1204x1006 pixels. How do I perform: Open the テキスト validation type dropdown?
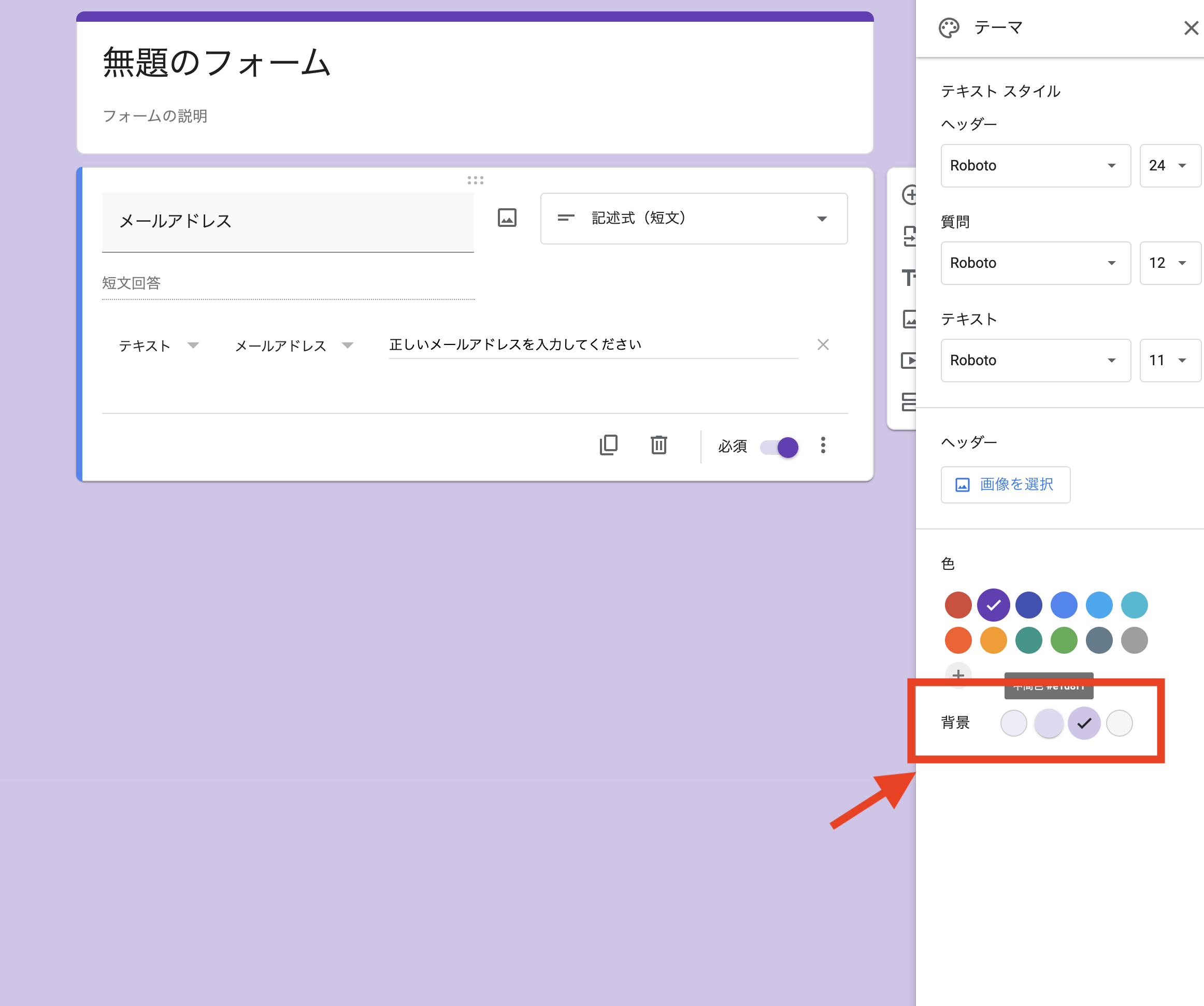coord(158,346)
